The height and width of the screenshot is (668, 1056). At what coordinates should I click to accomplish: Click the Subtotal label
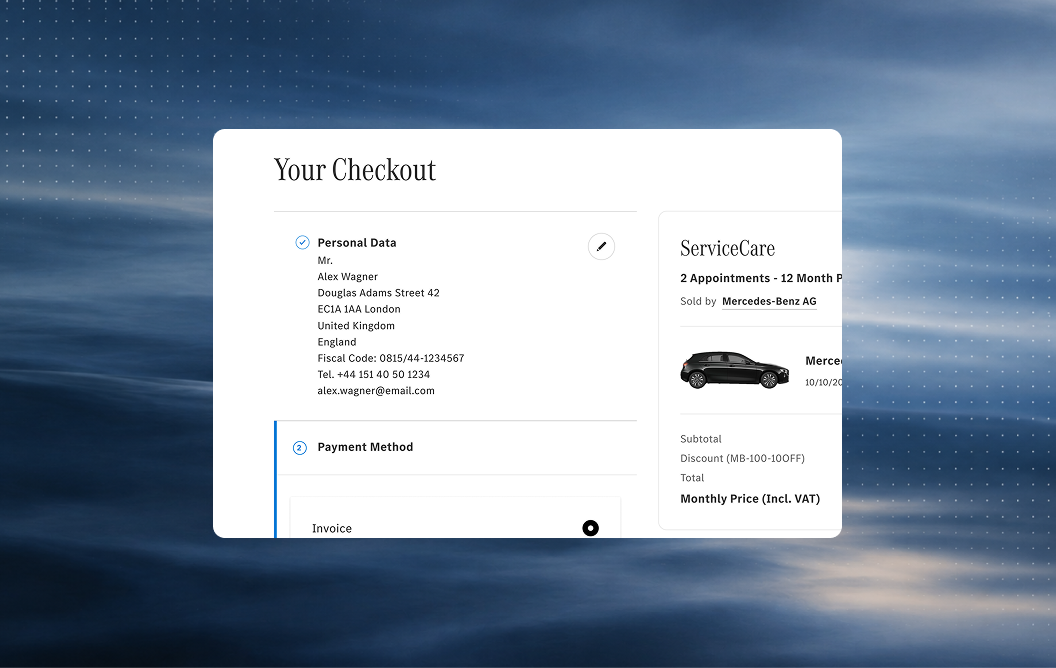[x=701, y=439]
